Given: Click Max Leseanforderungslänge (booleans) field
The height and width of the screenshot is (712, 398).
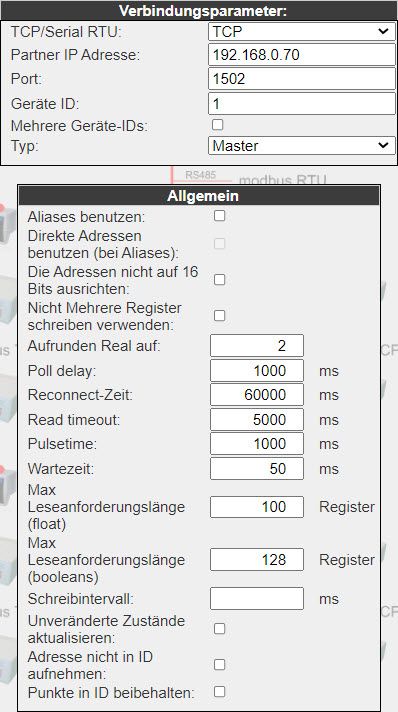Looking at the screenshot, I should click(x=257, y=559).
